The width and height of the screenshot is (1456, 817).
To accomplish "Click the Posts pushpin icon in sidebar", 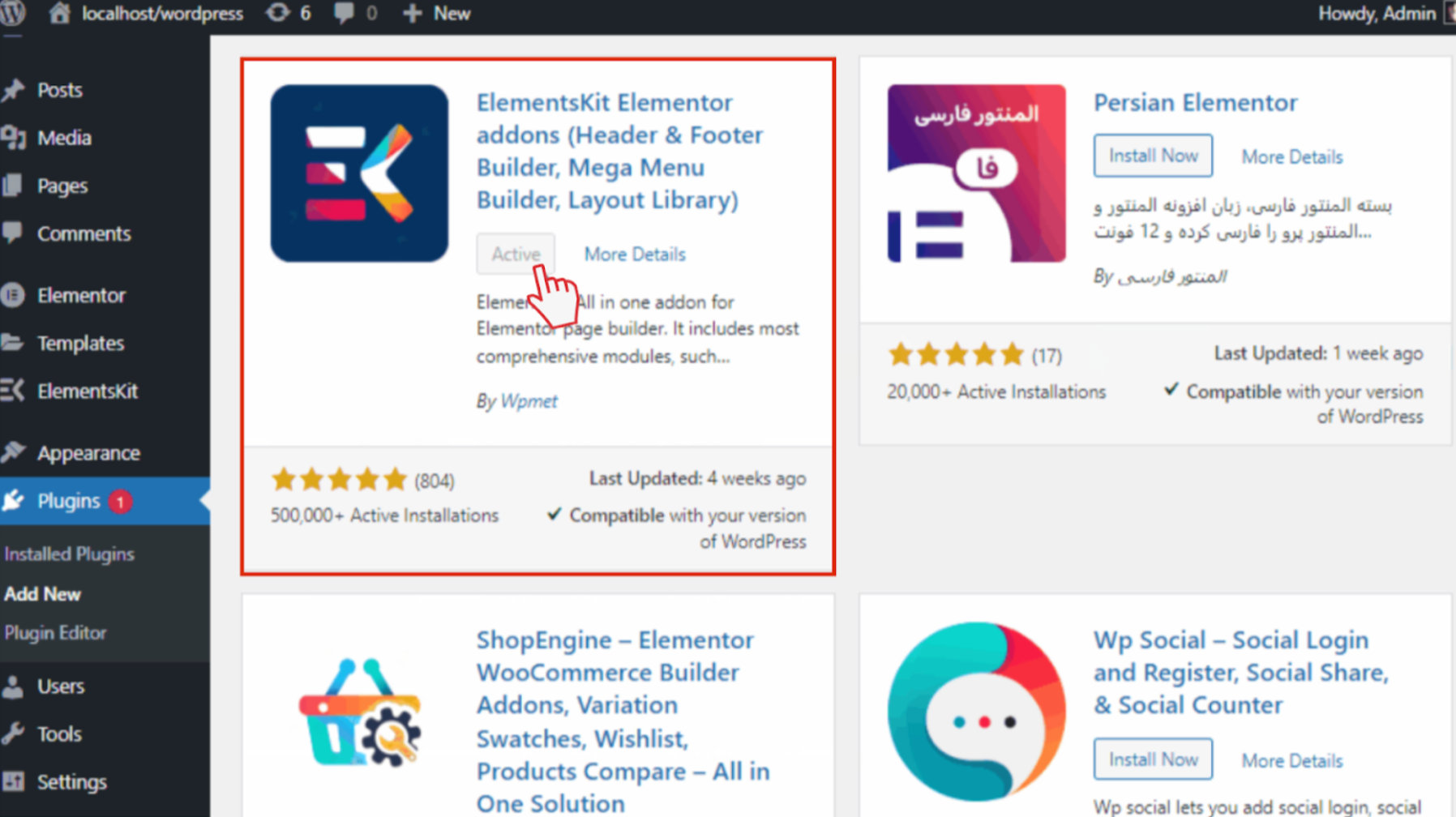I will 13,90.
